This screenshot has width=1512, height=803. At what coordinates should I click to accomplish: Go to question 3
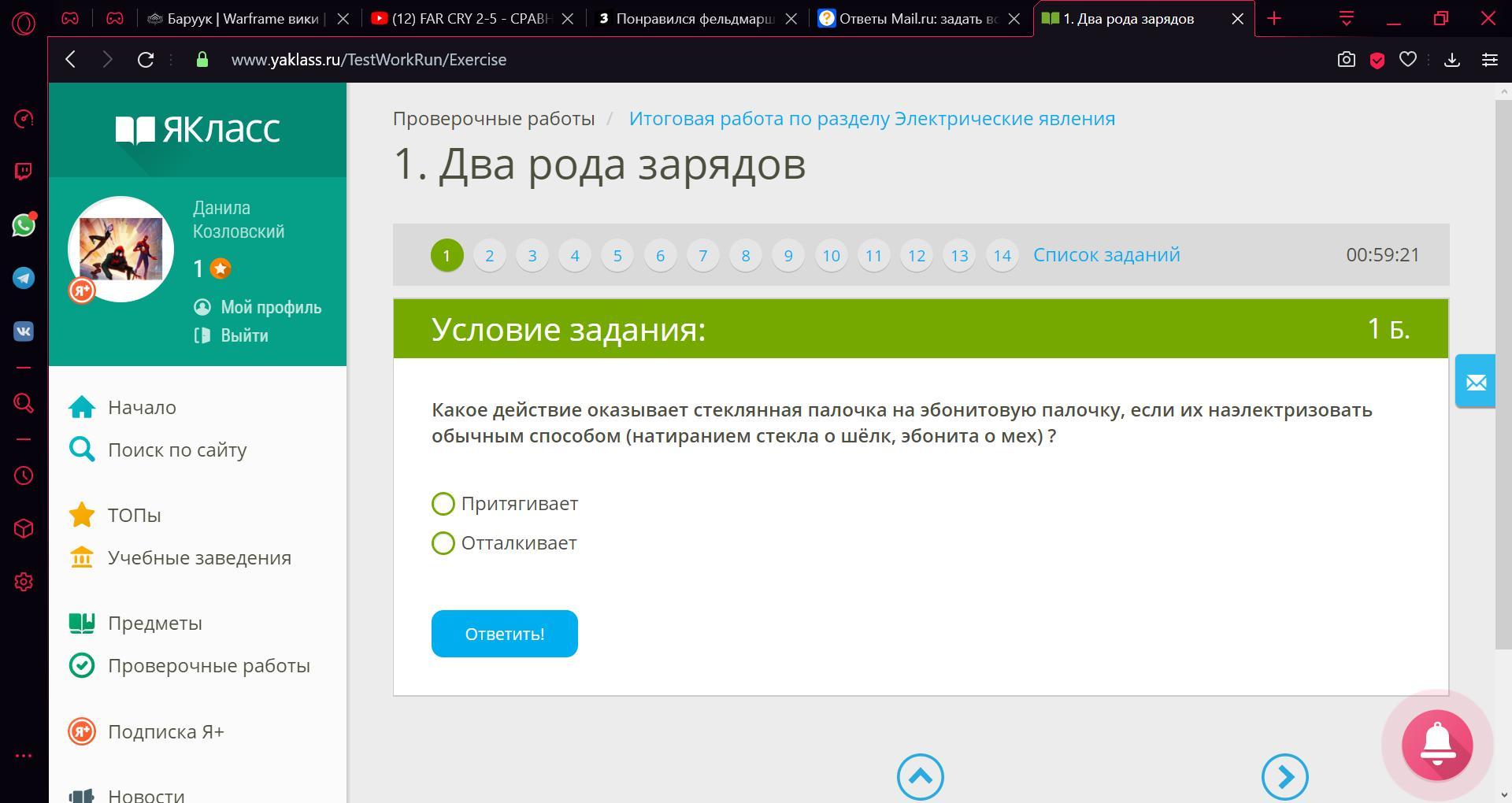[532, 255]
